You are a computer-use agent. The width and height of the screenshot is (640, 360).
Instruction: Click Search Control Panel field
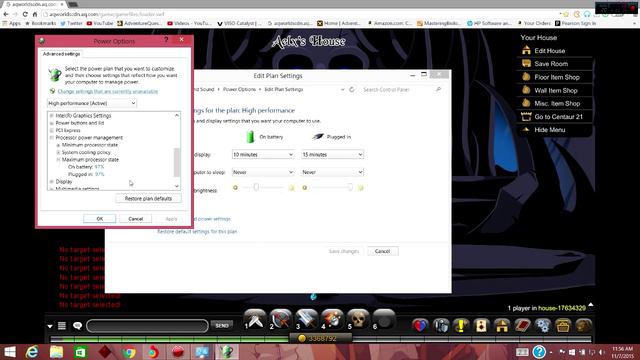(x=402, y=89)
